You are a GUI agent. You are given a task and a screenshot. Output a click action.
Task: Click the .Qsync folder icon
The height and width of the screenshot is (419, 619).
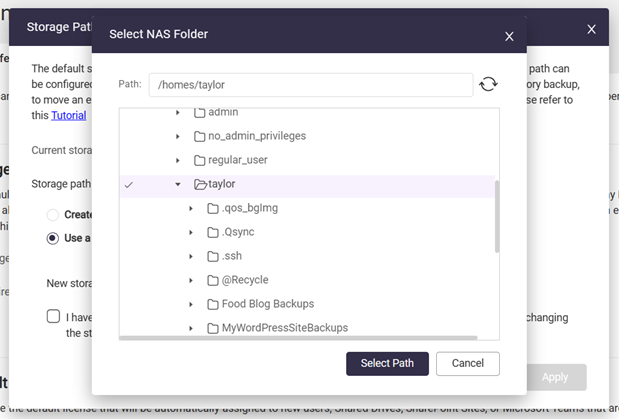click(213, 232)
